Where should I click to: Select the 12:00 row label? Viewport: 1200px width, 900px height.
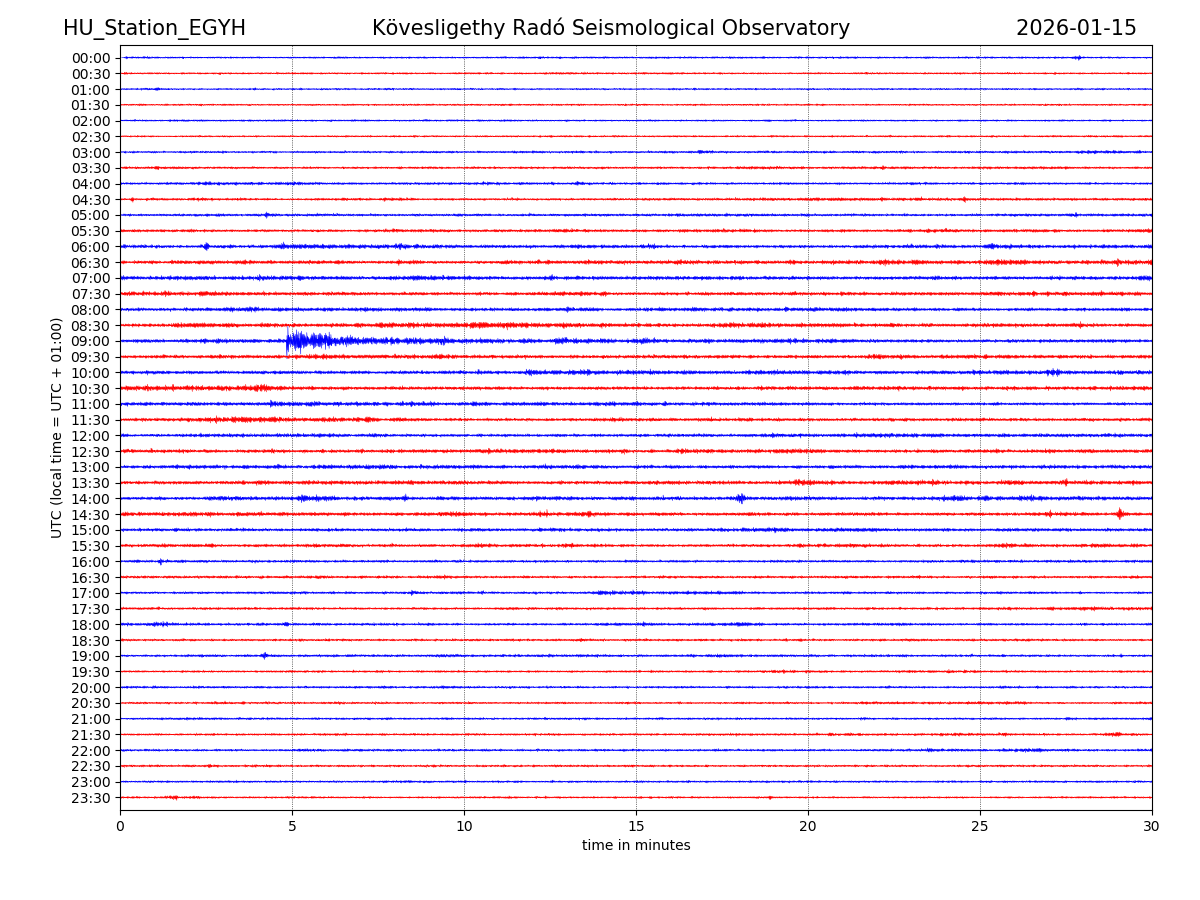point(90,436)
